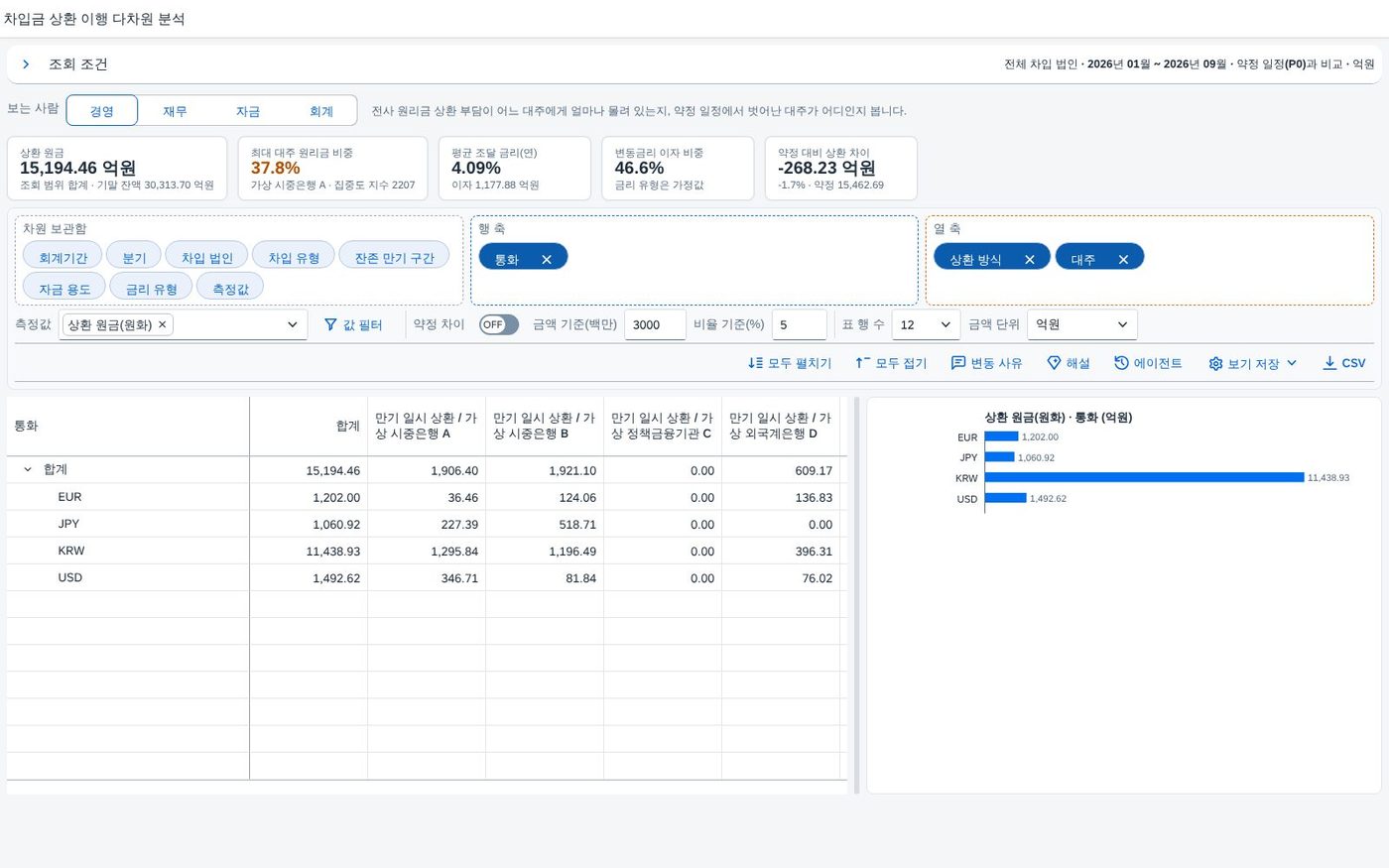Viewport: 1389px width, 868px height.
Task: Switch to the 자금 view tab
Action: tap(248, 111)
